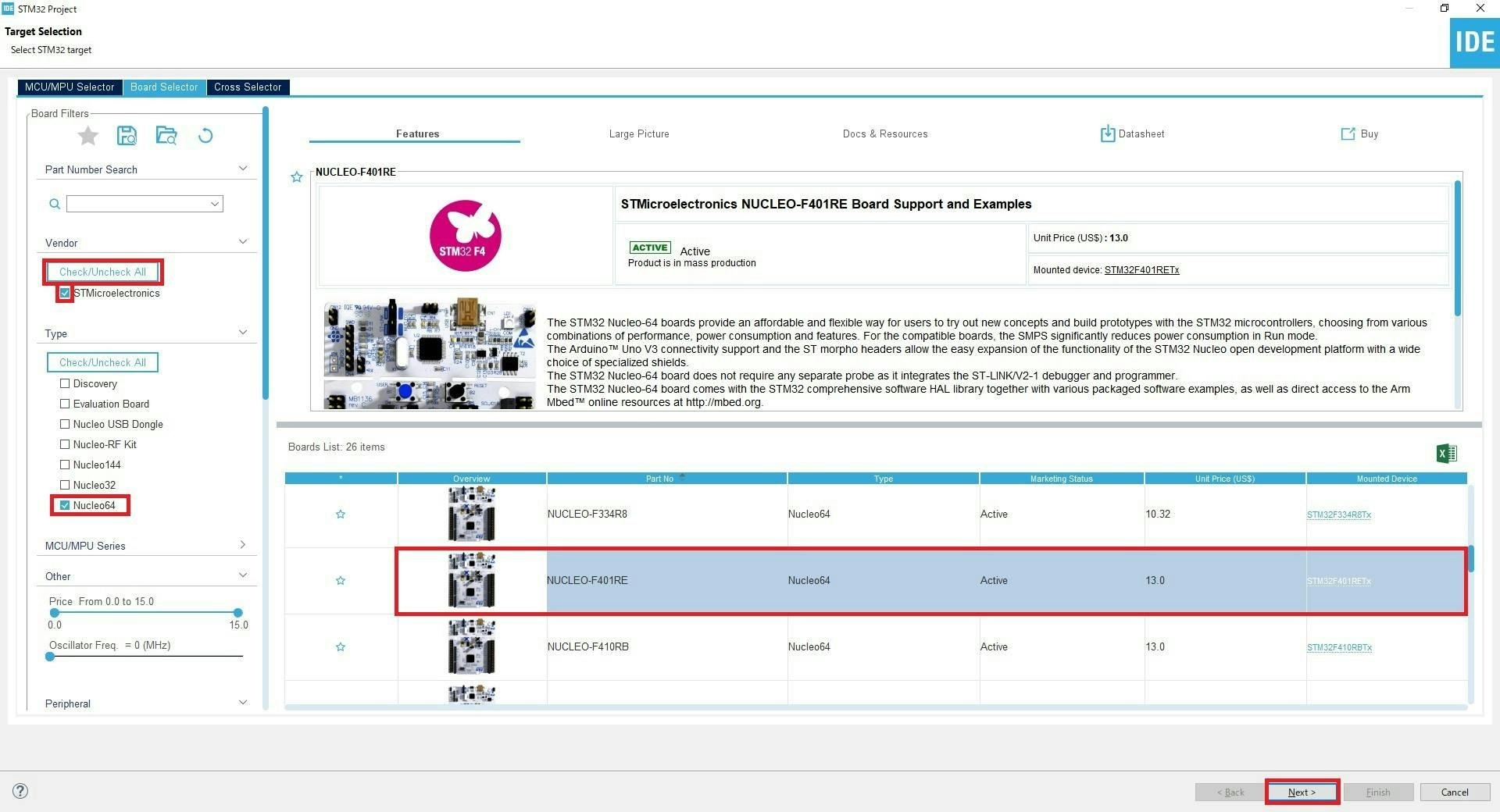Open the Docs & Resources tab
Viewport: 1500px width, 812px height.
coord(885,134)
